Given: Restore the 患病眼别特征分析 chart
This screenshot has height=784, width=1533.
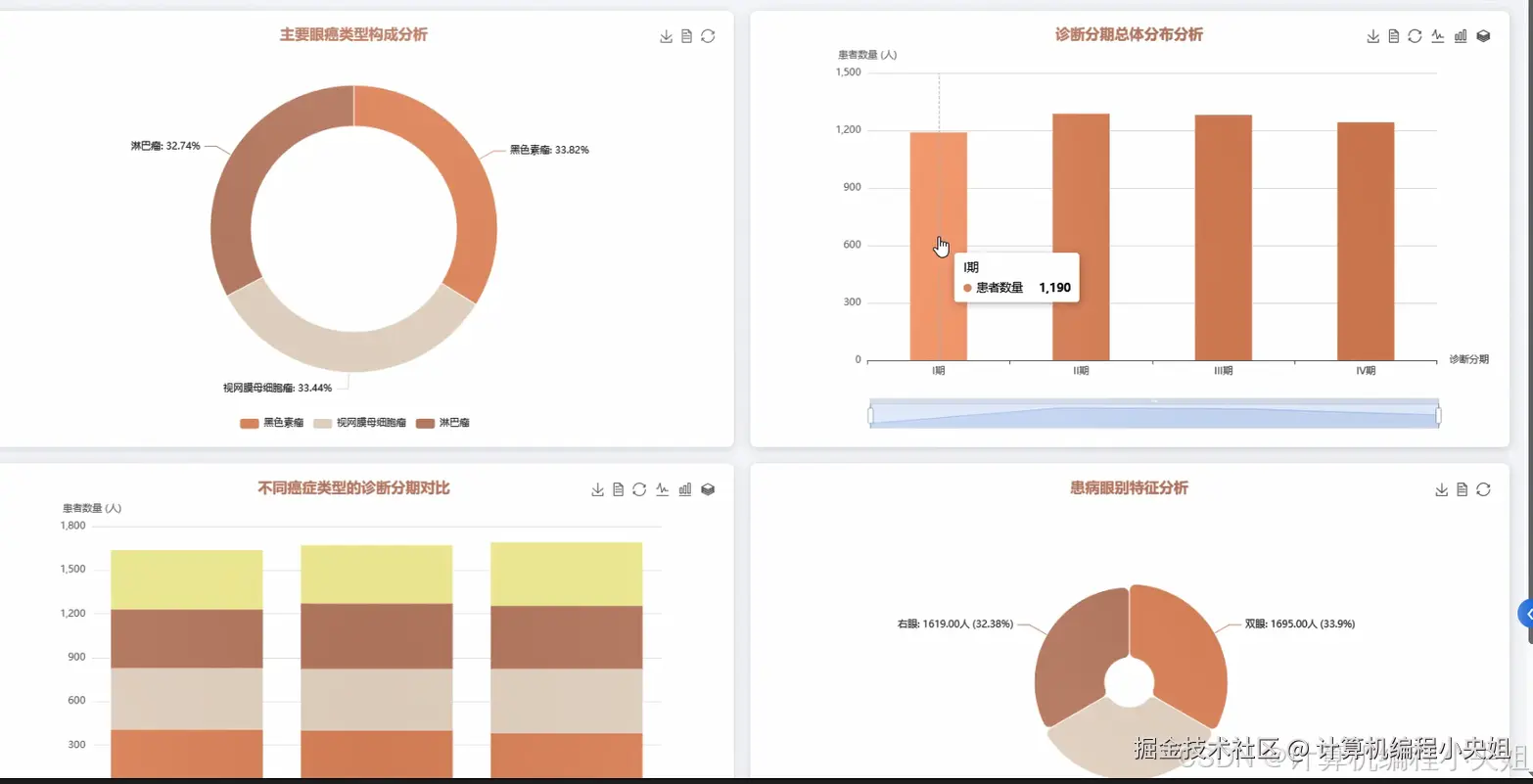Looking at the screenshot, I should [1483, 489].
